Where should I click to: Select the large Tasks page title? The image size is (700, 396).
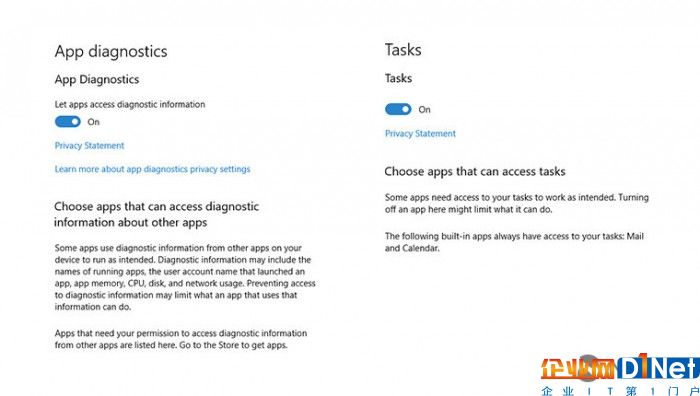(x=403, y=50)
